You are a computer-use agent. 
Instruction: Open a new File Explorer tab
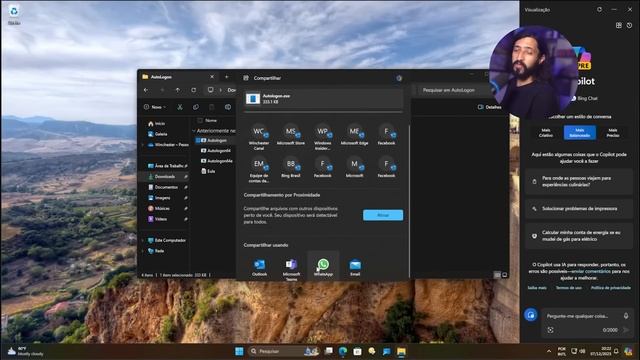227,77
